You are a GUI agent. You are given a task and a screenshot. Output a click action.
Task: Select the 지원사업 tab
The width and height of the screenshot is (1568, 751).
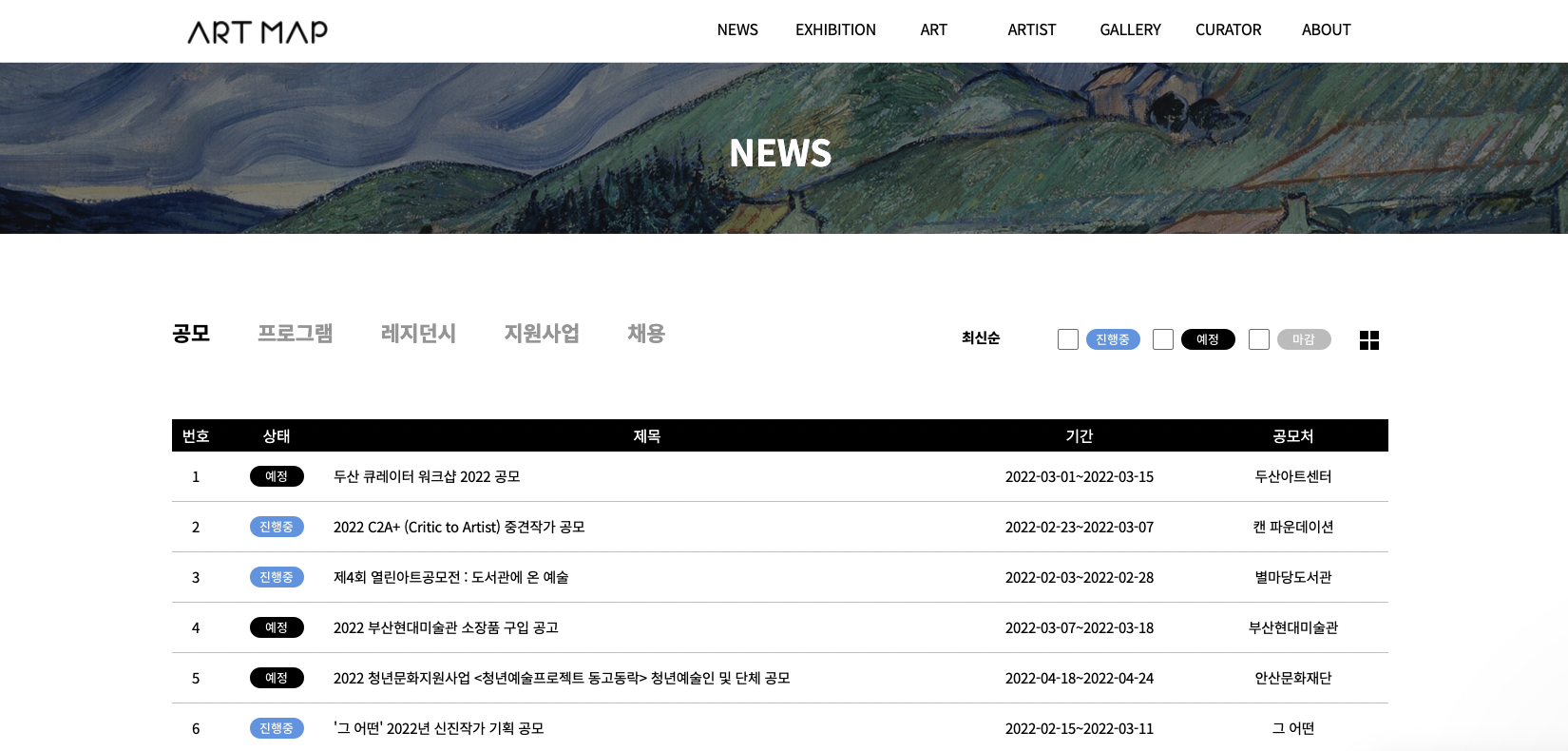pos(542,334)
